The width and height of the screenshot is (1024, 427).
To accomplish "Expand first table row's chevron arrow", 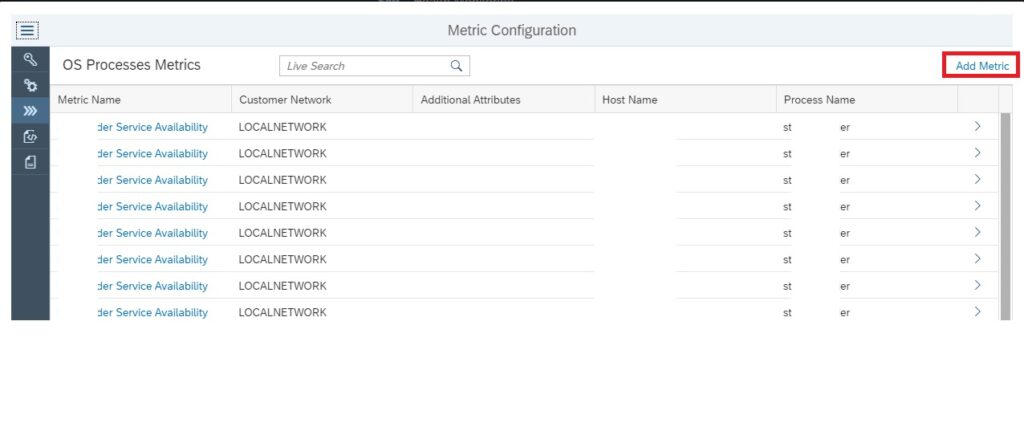I will [978, 126].
